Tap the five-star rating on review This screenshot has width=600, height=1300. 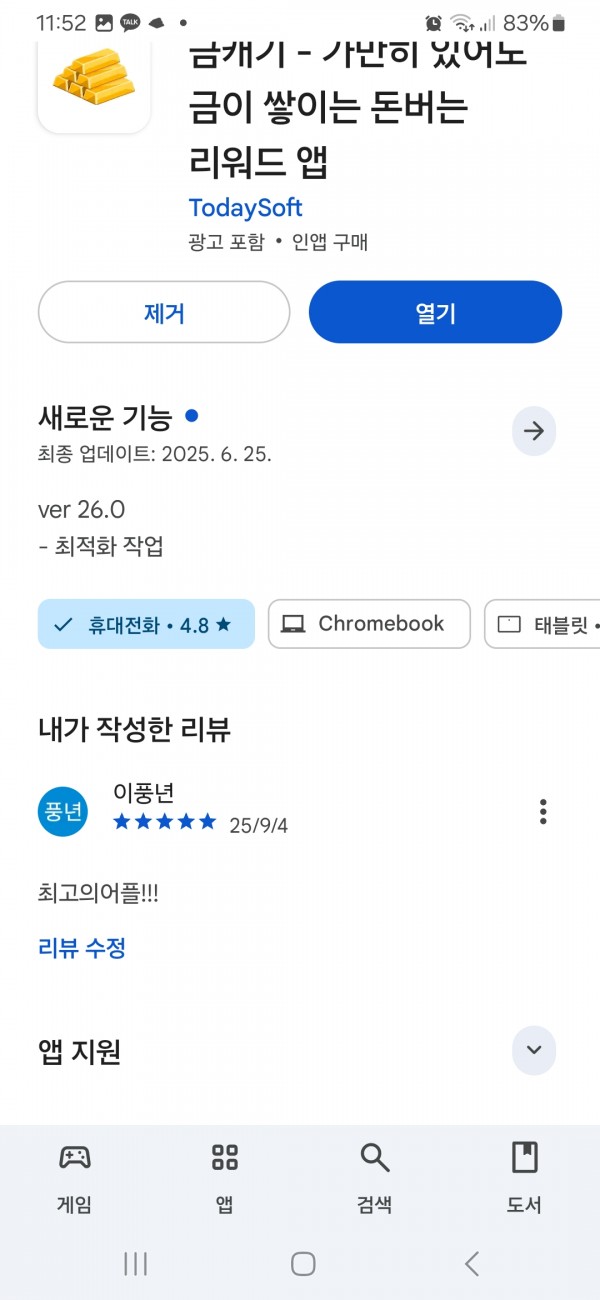164,822
